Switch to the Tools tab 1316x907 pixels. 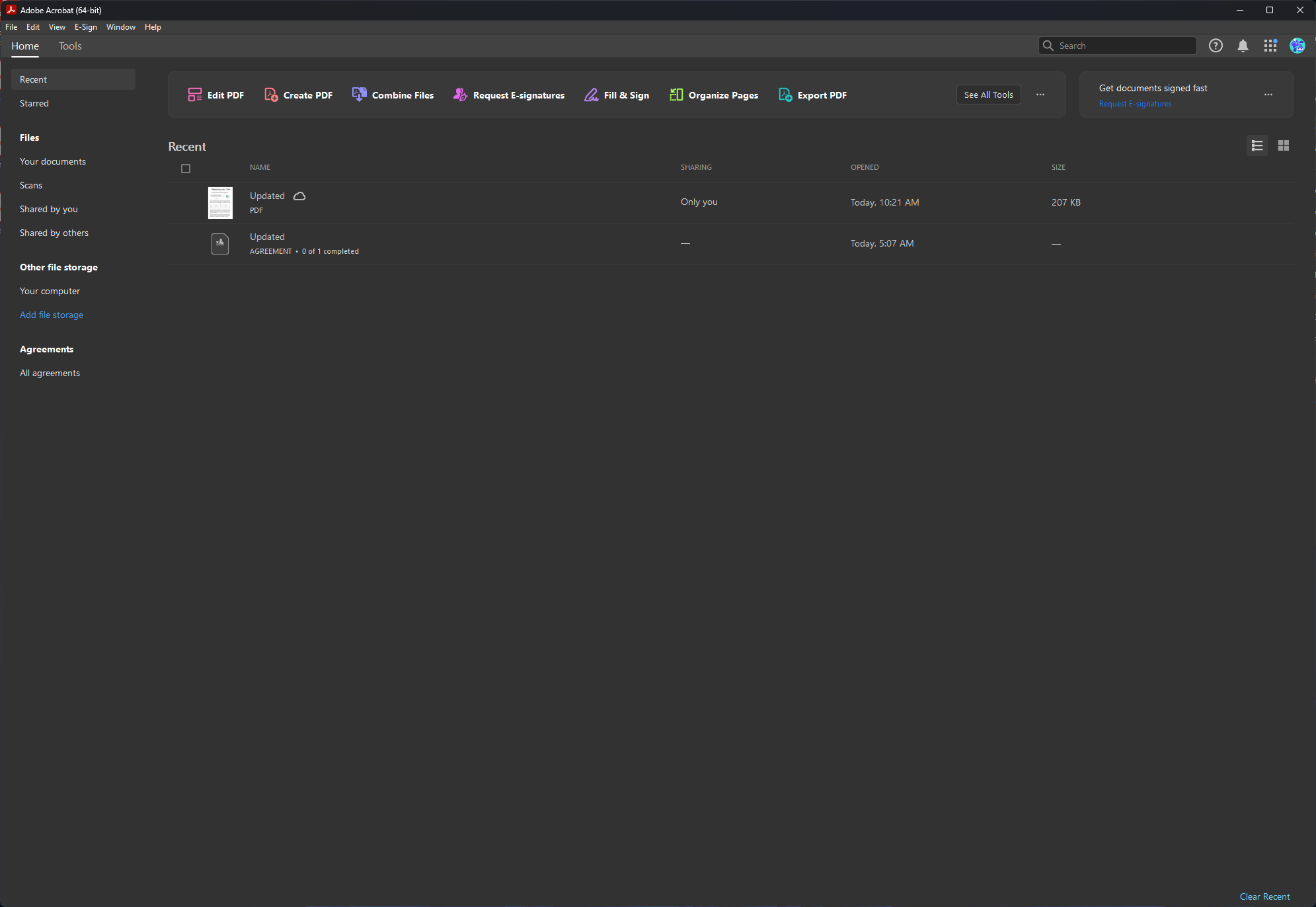click(70, 46)
